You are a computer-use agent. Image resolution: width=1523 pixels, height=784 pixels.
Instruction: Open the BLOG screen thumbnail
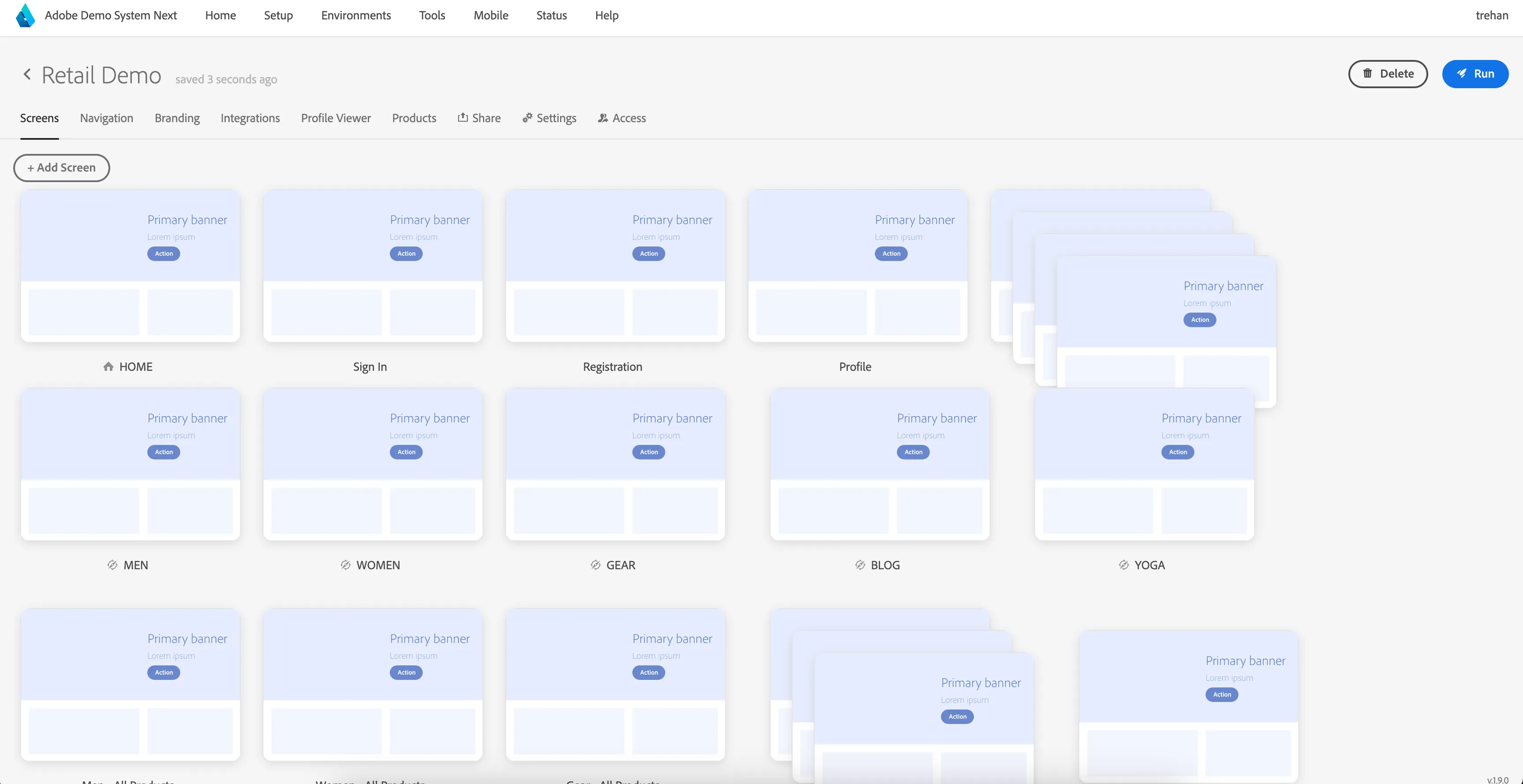point(880,464)
